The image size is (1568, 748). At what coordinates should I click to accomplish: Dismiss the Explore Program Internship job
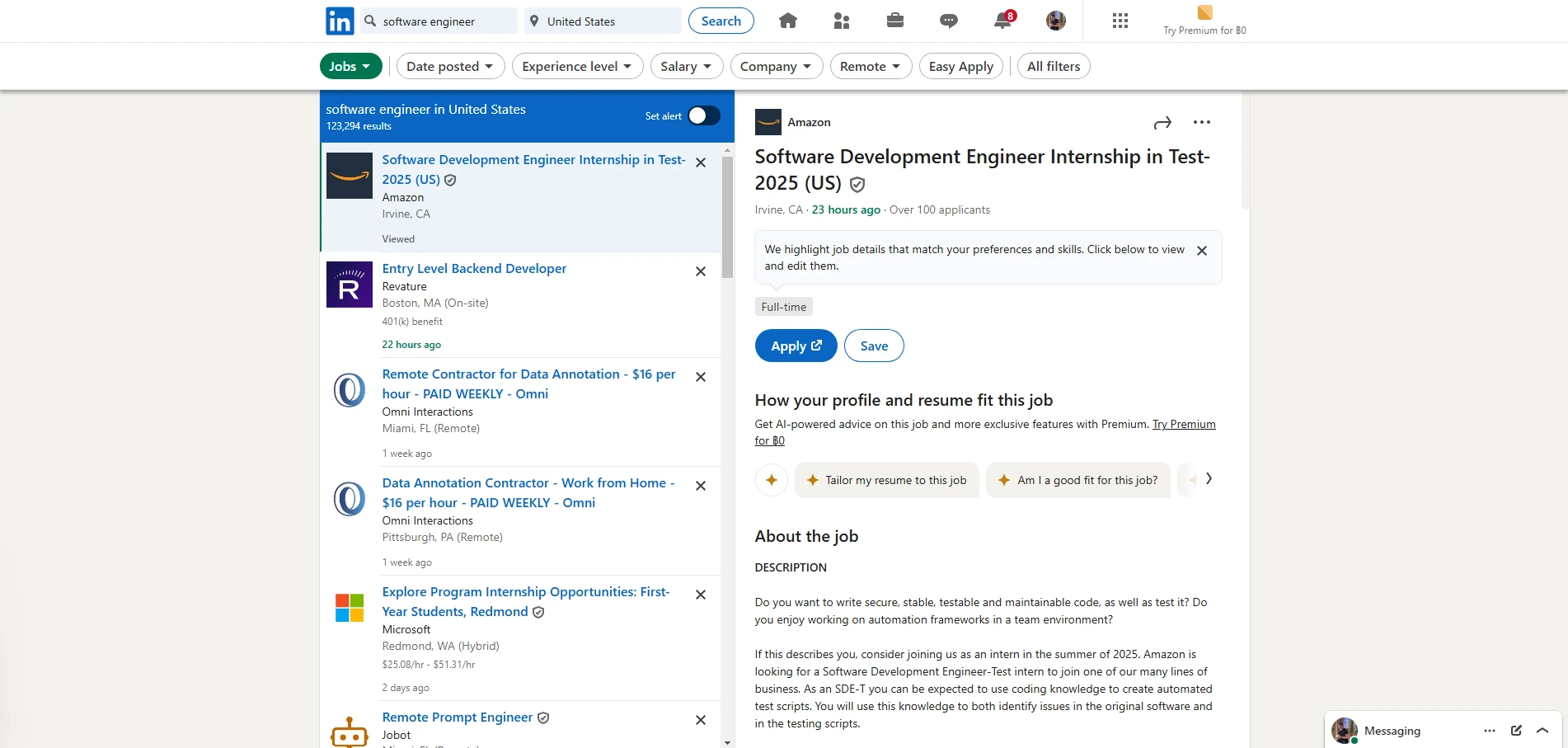pyautogui.click(x=701, y=595)
